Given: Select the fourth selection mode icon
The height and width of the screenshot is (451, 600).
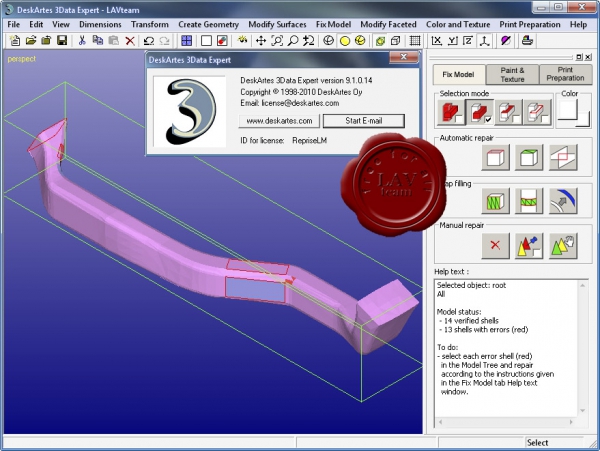Looking at the screenshot, I should coord(537,112).
